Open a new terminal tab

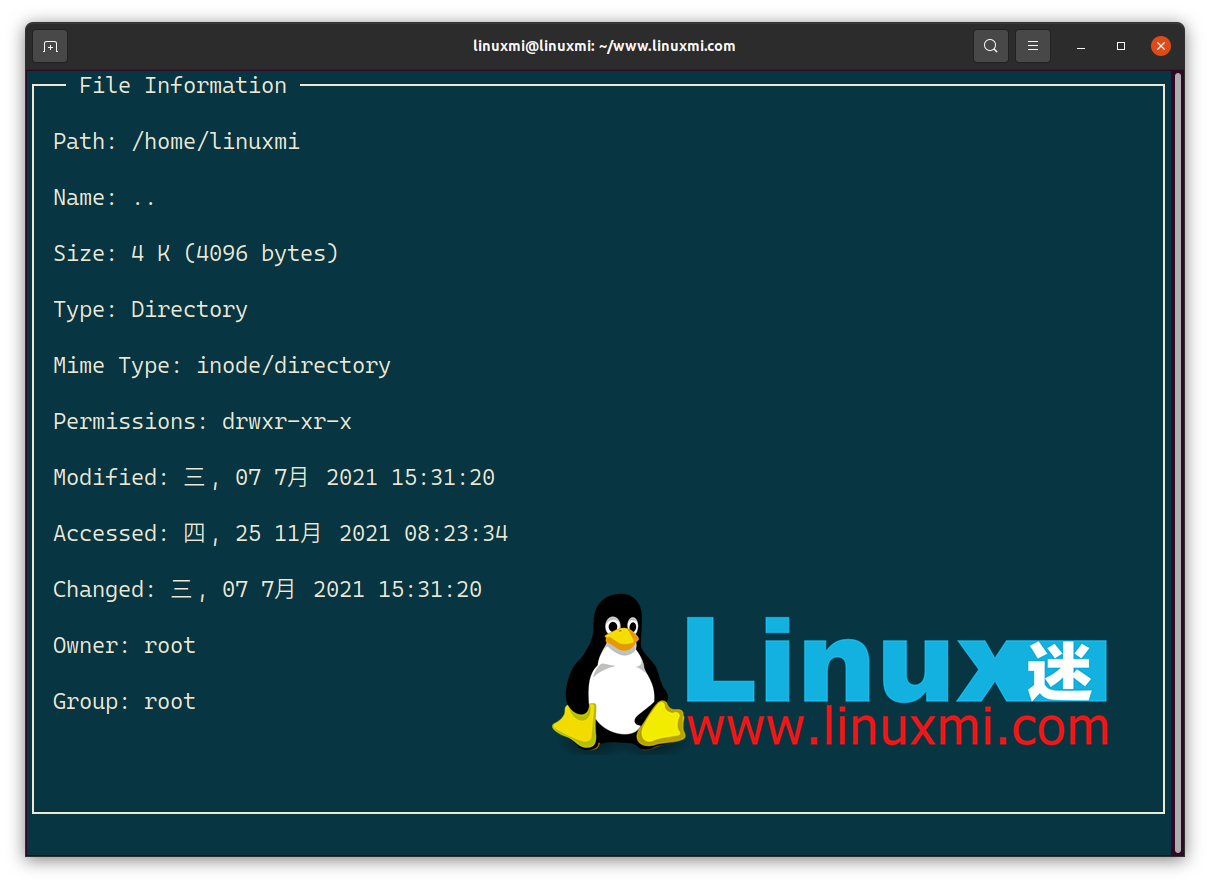point(50,46)
